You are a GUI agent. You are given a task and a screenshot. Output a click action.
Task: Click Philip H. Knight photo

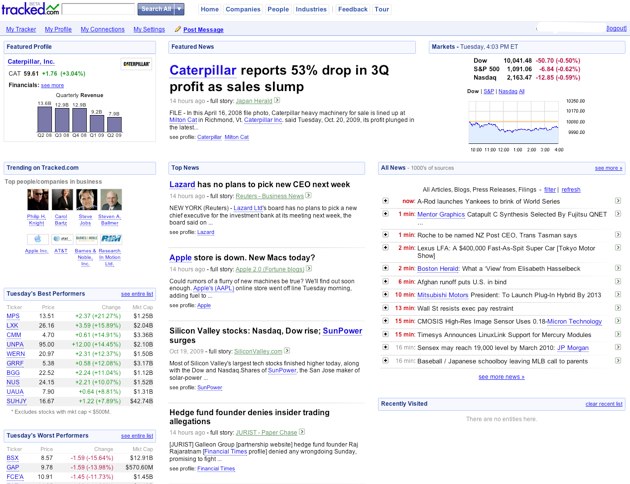point(38,200)
